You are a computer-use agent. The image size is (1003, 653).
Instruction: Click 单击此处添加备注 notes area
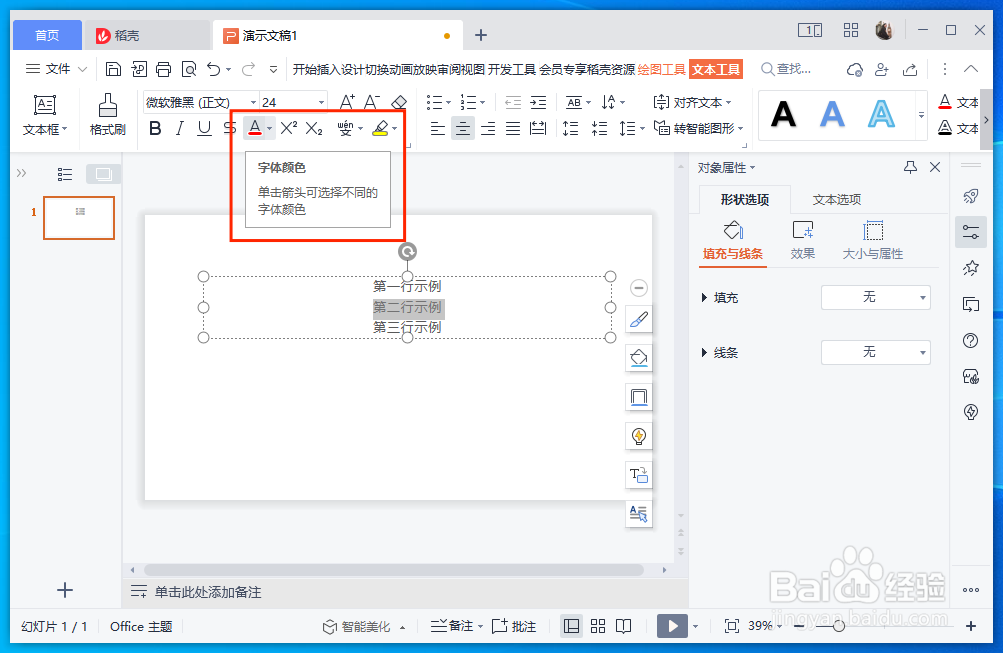click(208, 592)
